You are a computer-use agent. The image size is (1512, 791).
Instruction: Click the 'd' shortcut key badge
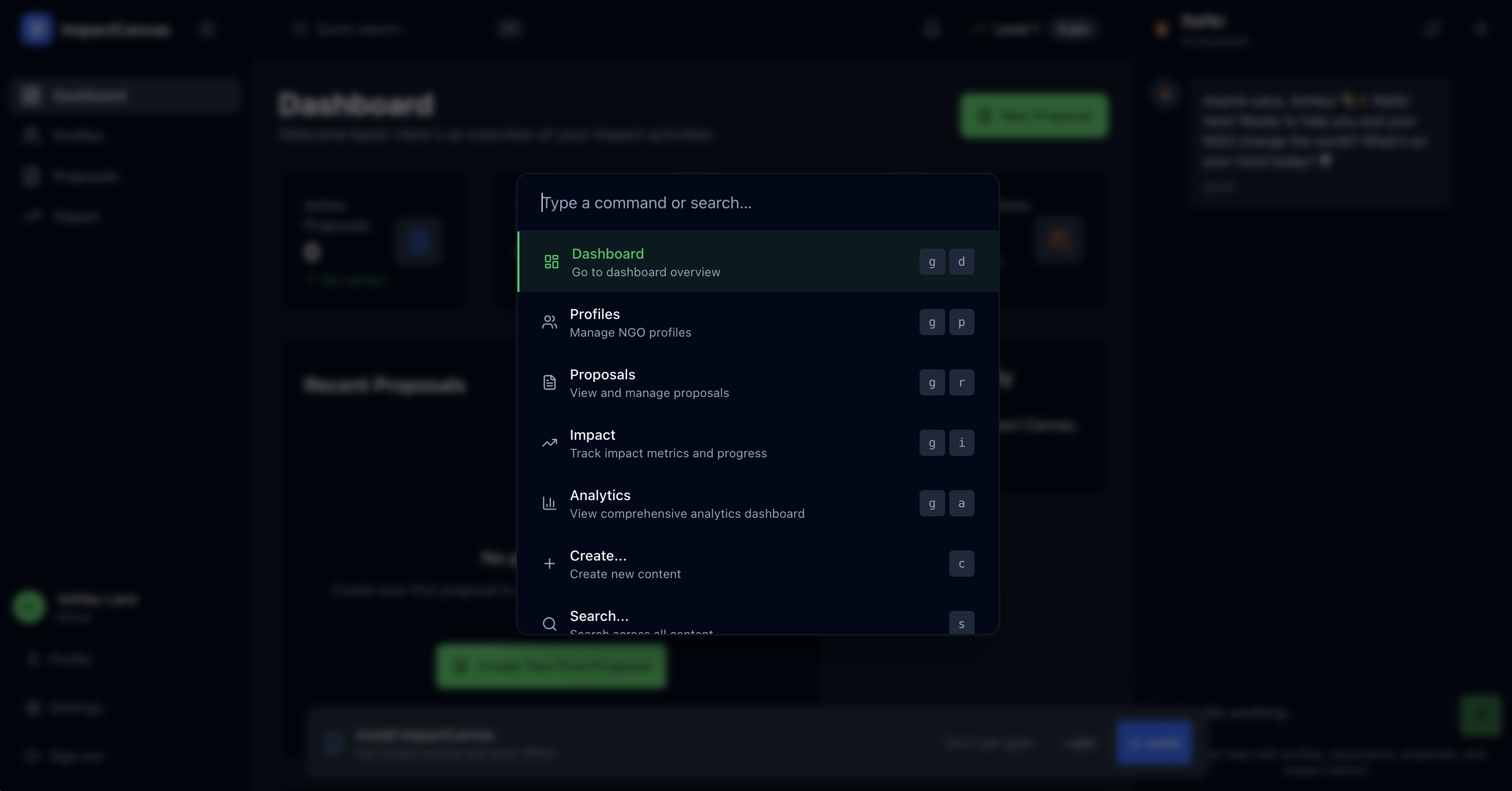click(961, 262)
